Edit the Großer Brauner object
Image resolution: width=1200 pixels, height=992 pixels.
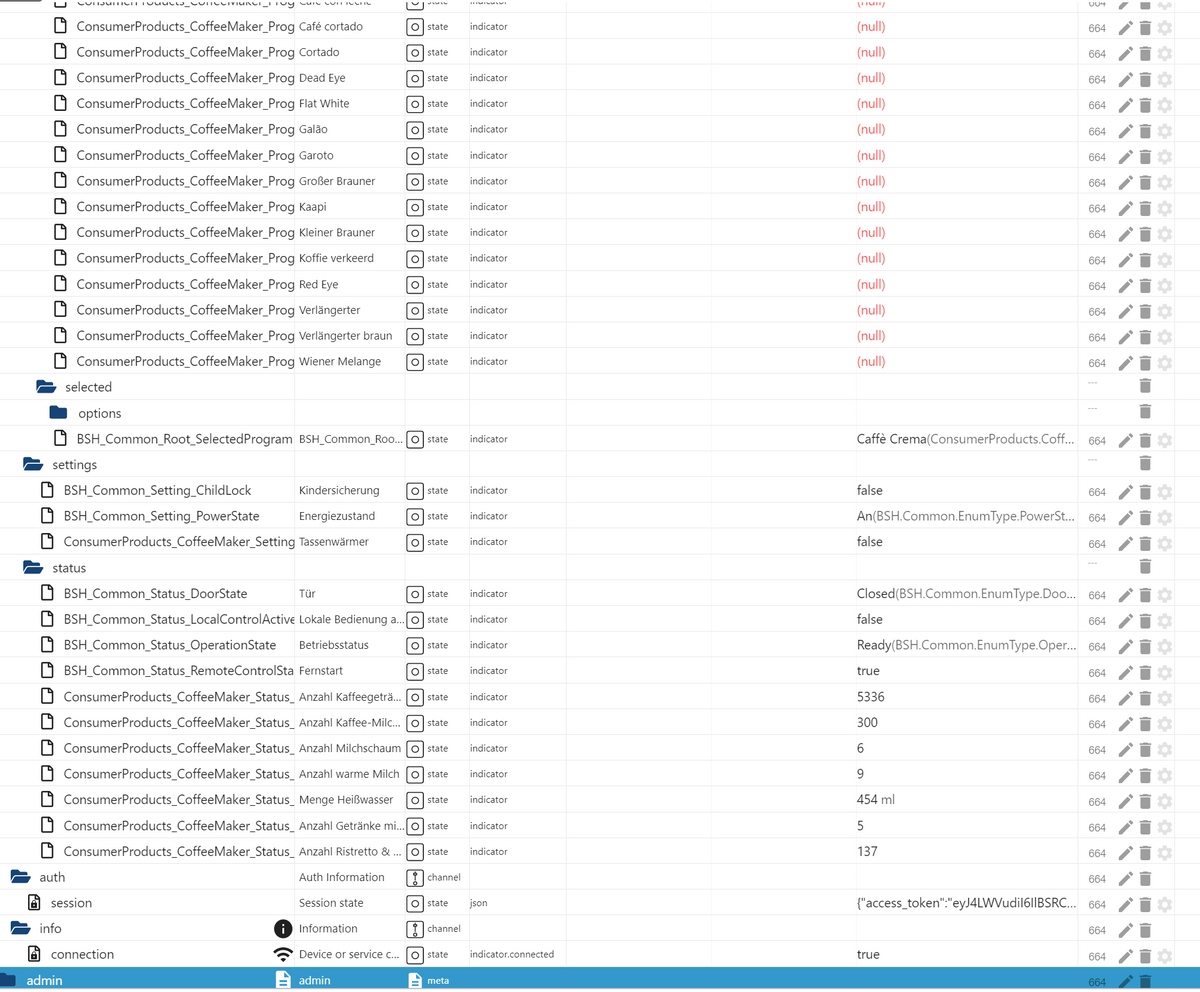(x=1125, y=182)
